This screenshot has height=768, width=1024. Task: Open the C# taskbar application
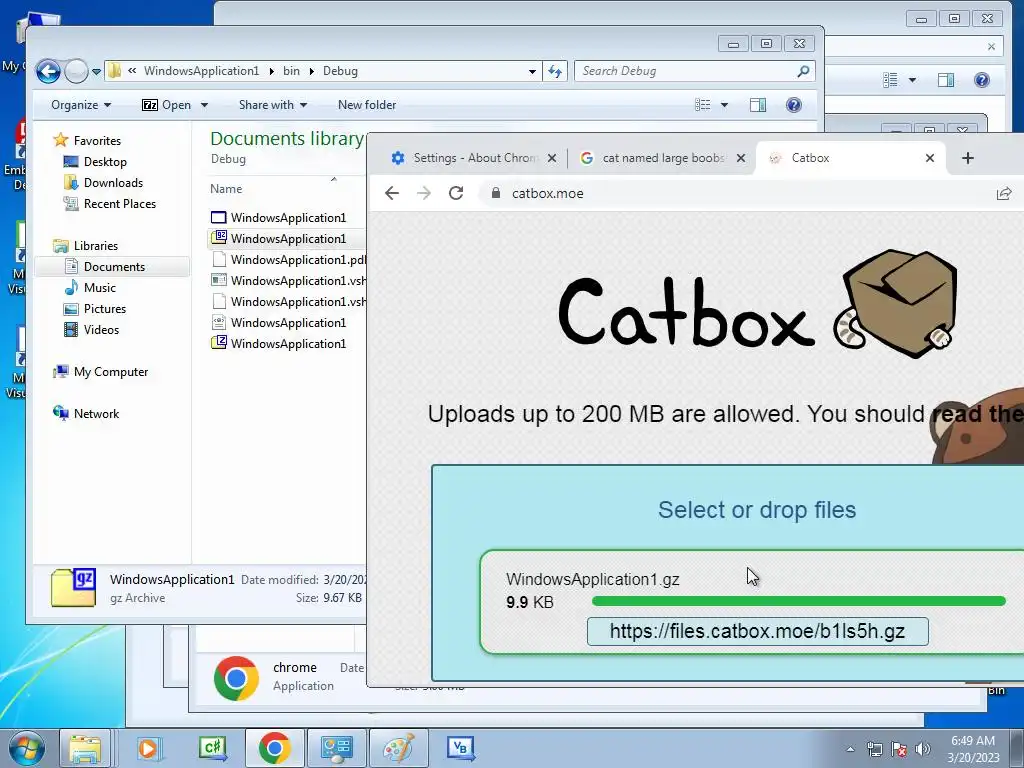(x=212, y=748)
